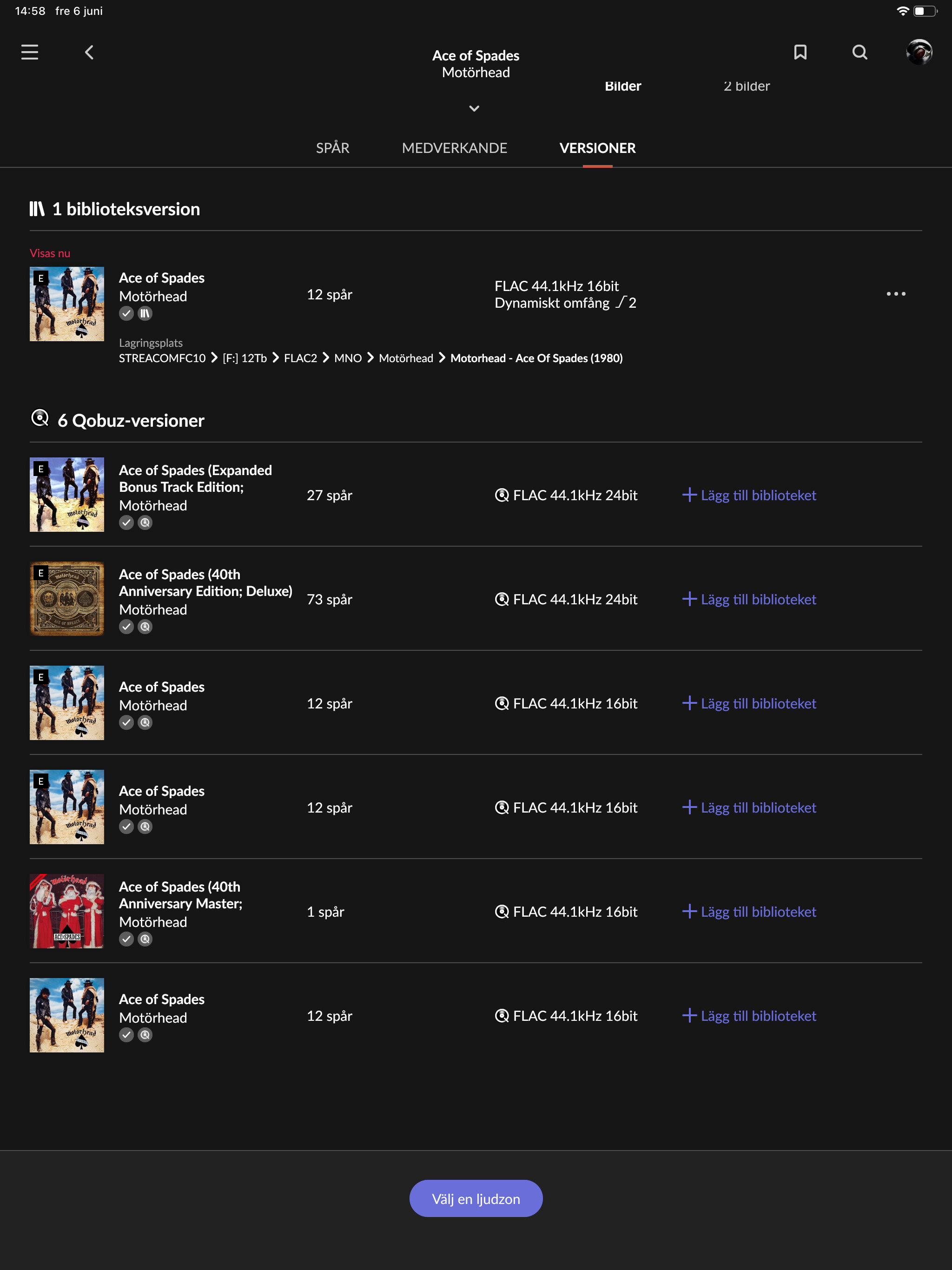Open FLAC2 folder in storage path
Viewport: 952px width, 1270px height.
click(x=300, y=358)
